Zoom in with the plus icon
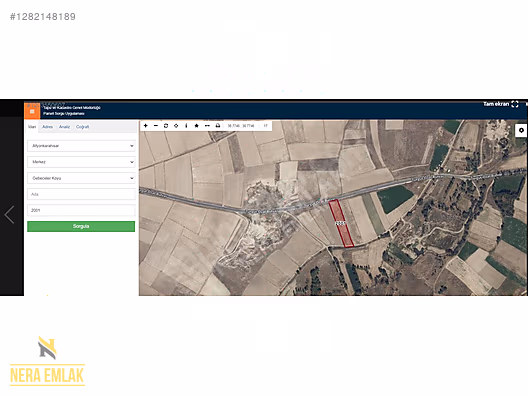The width and height of the screenshot is (528, 396). pos(145,126)
